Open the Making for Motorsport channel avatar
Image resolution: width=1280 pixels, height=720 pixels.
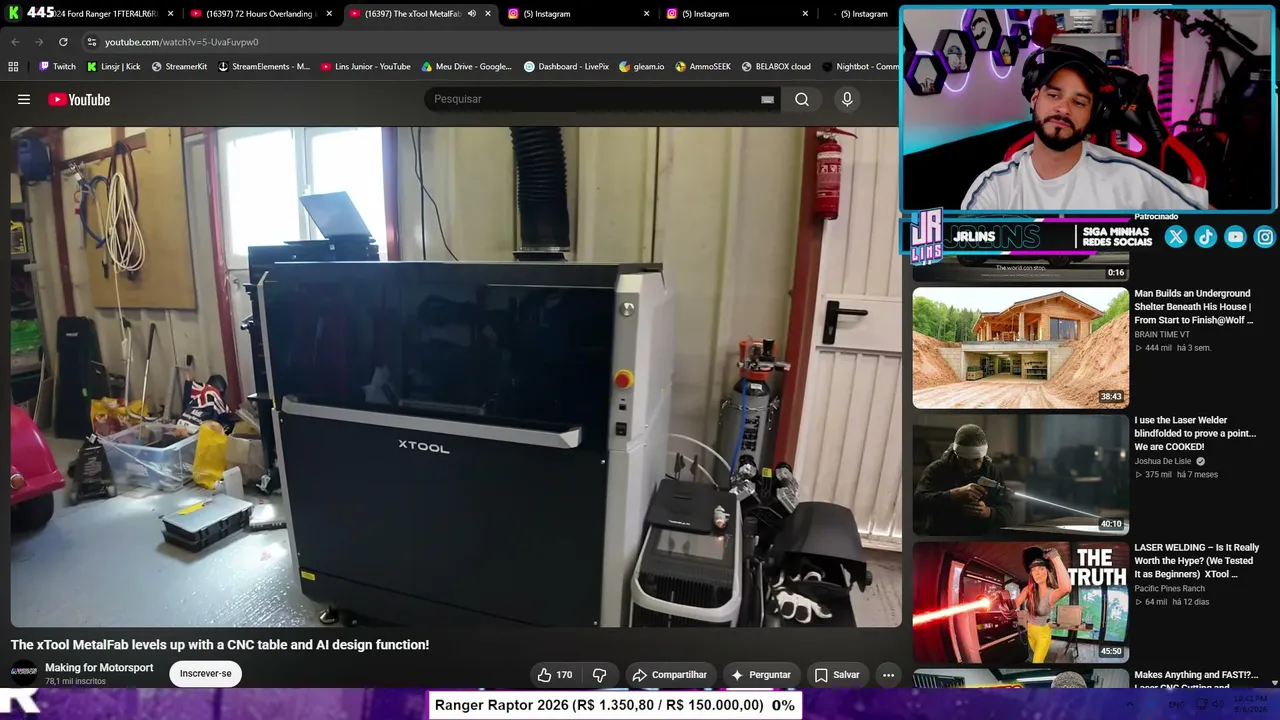(24, 672)
